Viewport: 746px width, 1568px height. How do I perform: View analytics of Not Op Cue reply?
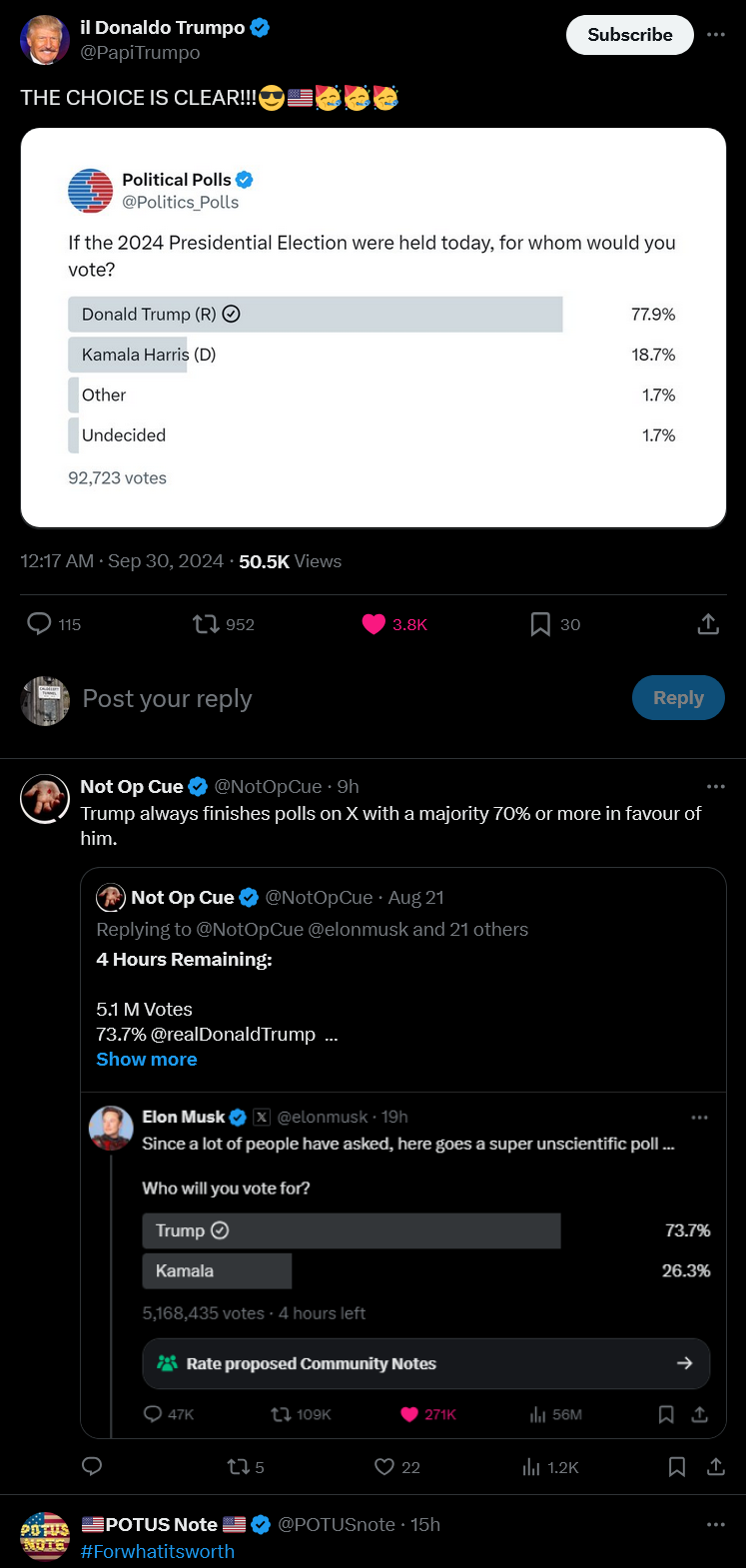click(531, 1467)
